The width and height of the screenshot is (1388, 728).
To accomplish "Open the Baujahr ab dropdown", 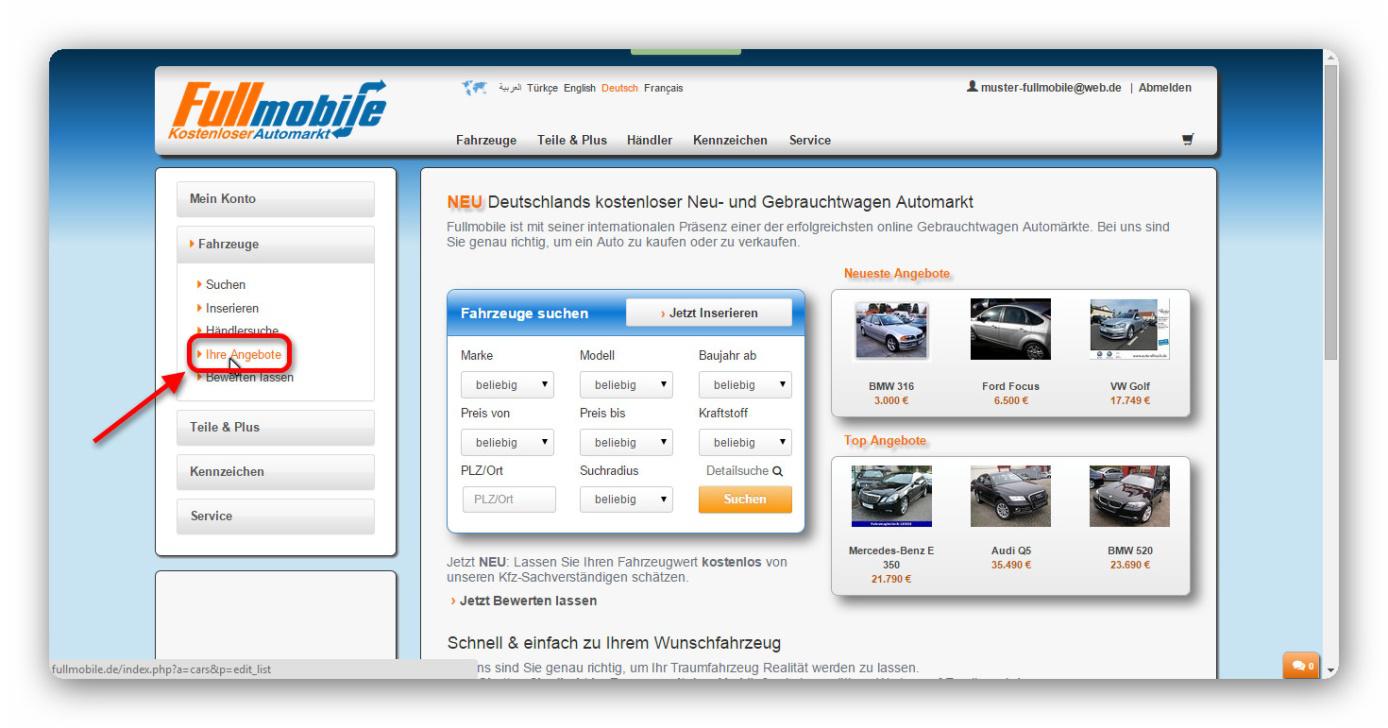I will point(745,384).
